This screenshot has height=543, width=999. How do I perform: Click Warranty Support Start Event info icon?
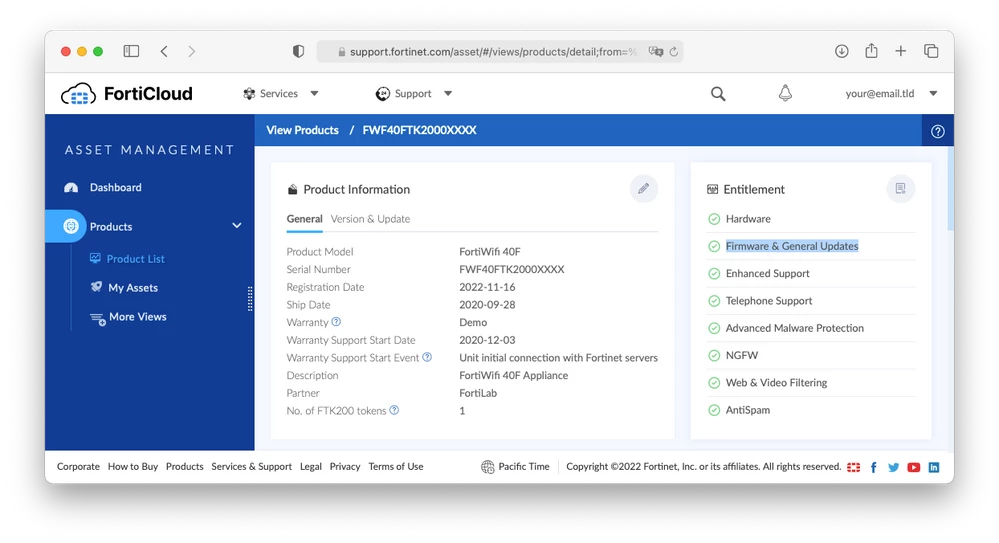pyautogui.click(x=428, y=358)
